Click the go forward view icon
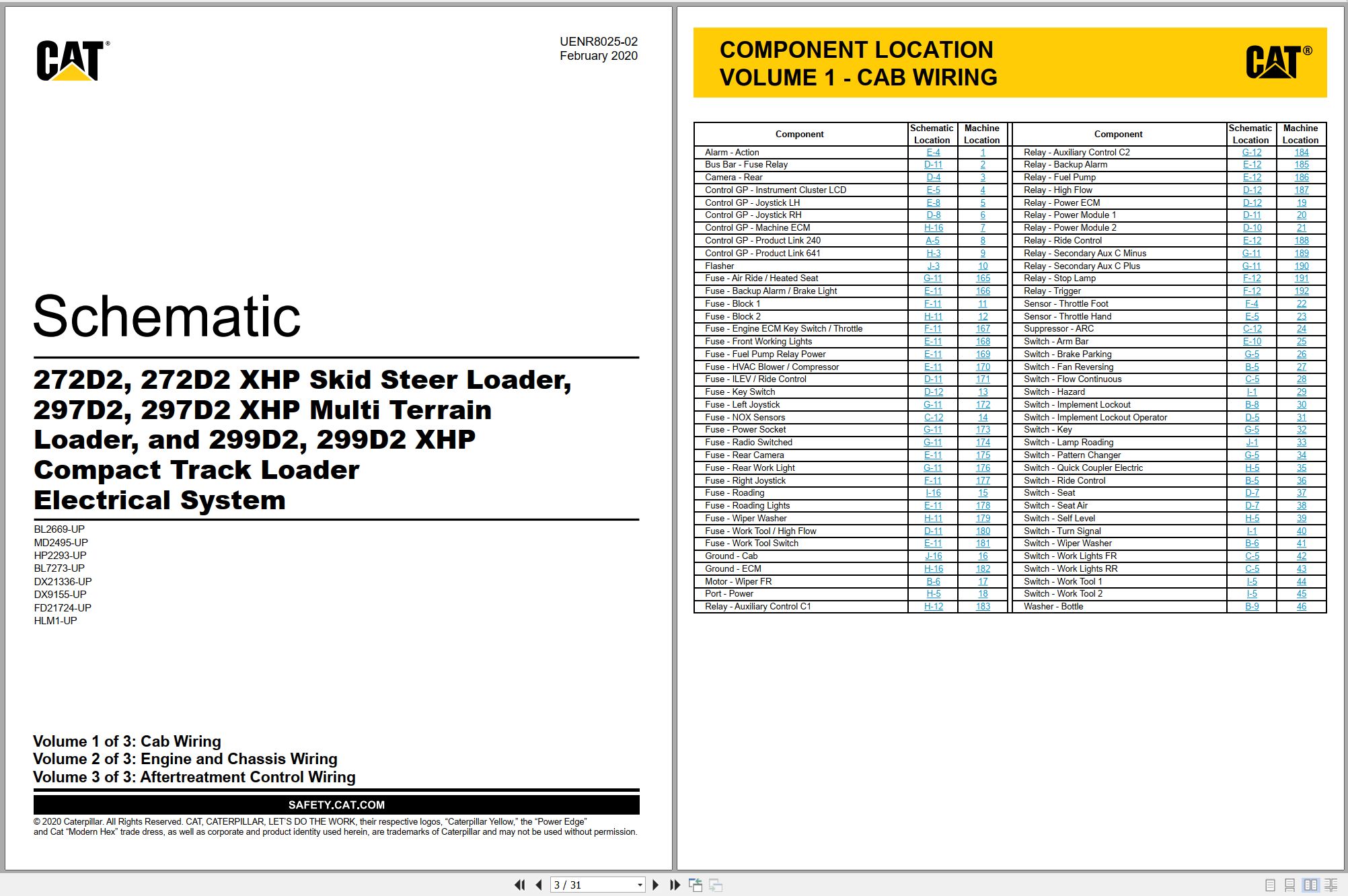The width and height of the screenshot is (1348, 896). pyautogui.click(x=716, y=885)
